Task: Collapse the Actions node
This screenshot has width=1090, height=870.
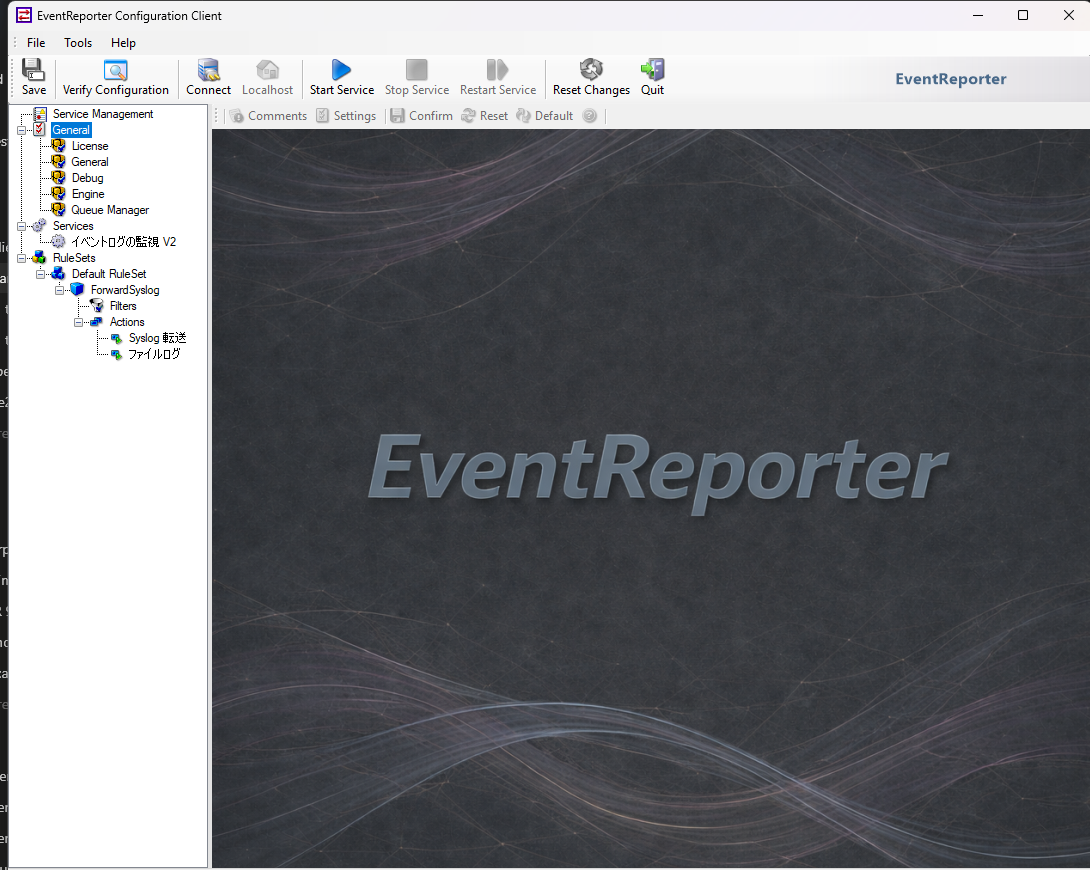Action: [x=78, y=322]
